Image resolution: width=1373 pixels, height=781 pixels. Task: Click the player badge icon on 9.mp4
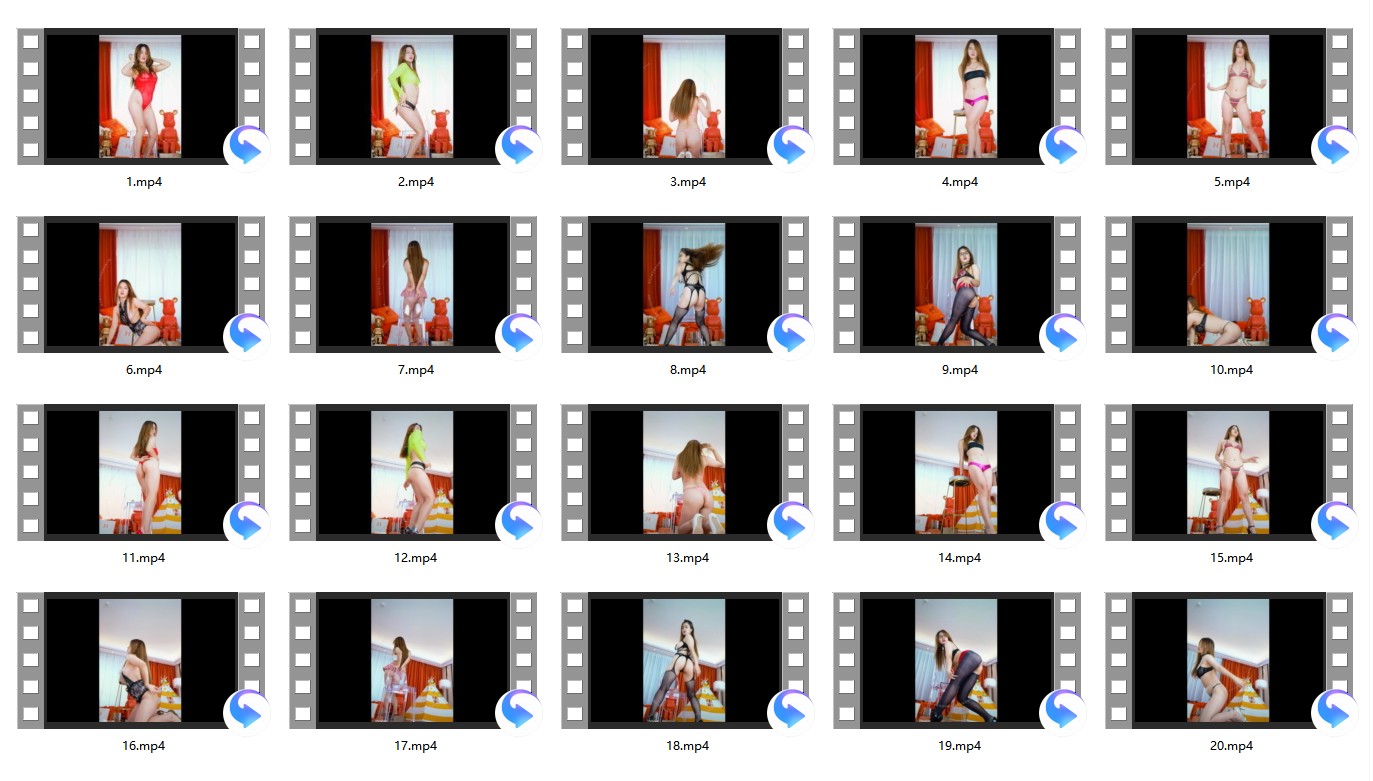coord(1062,336)
